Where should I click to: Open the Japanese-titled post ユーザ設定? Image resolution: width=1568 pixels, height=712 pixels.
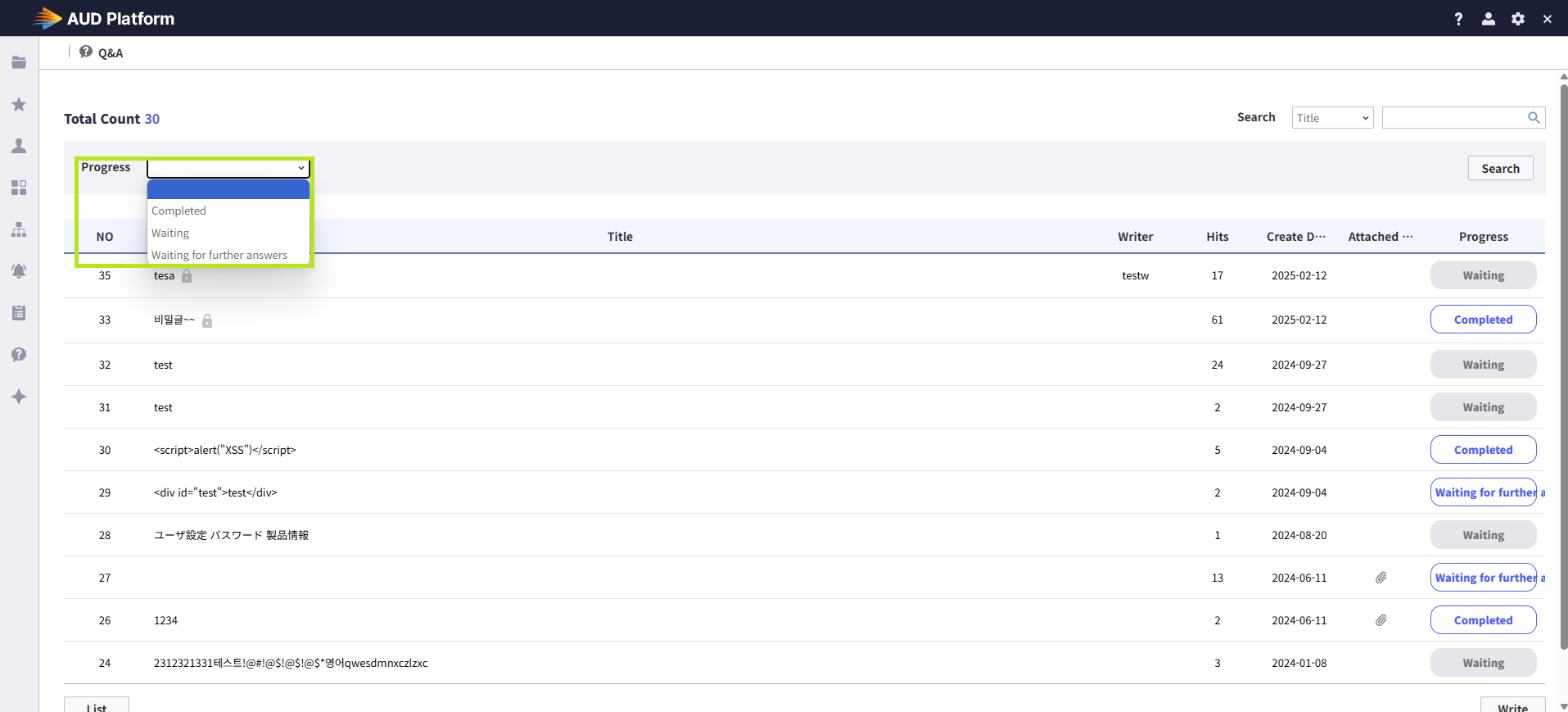coord(231,535)
